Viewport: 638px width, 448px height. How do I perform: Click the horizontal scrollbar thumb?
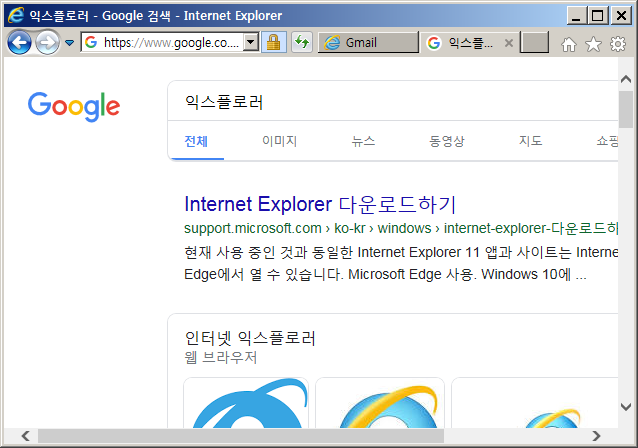click(x=241, y=436)
